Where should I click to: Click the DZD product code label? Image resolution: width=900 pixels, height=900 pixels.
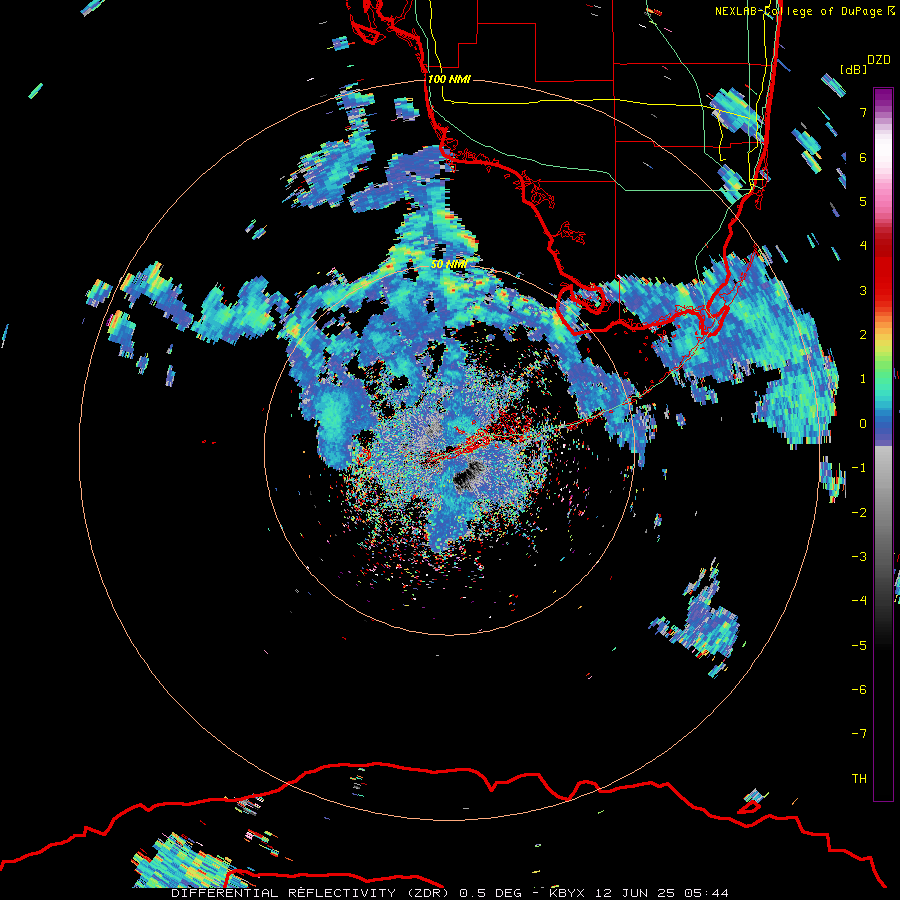879,60
